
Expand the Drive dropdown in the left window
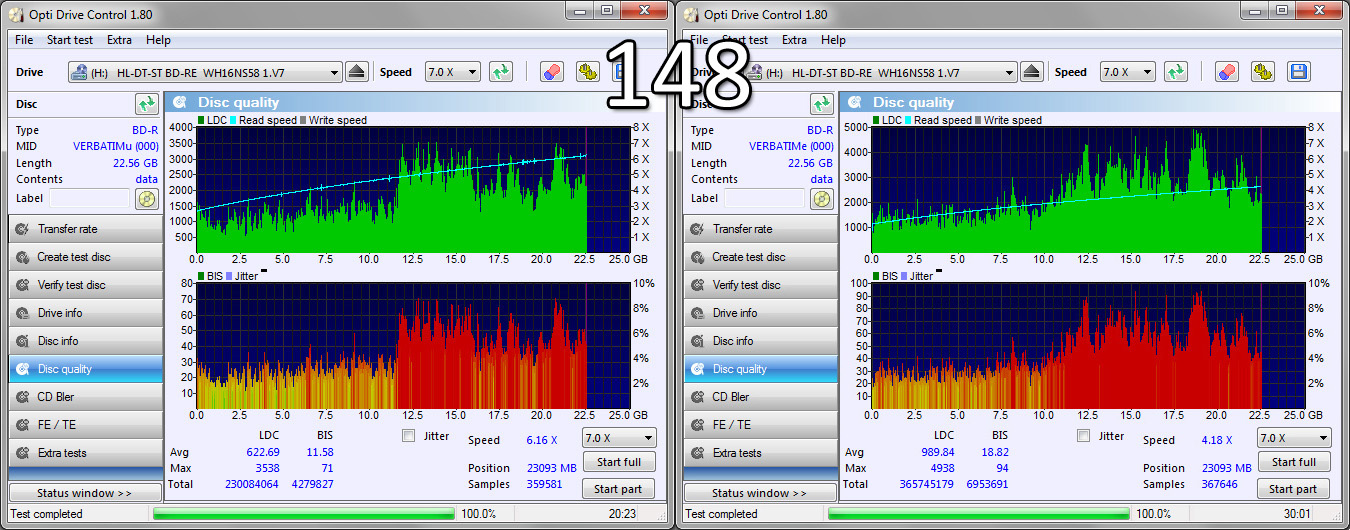(334, 73)
